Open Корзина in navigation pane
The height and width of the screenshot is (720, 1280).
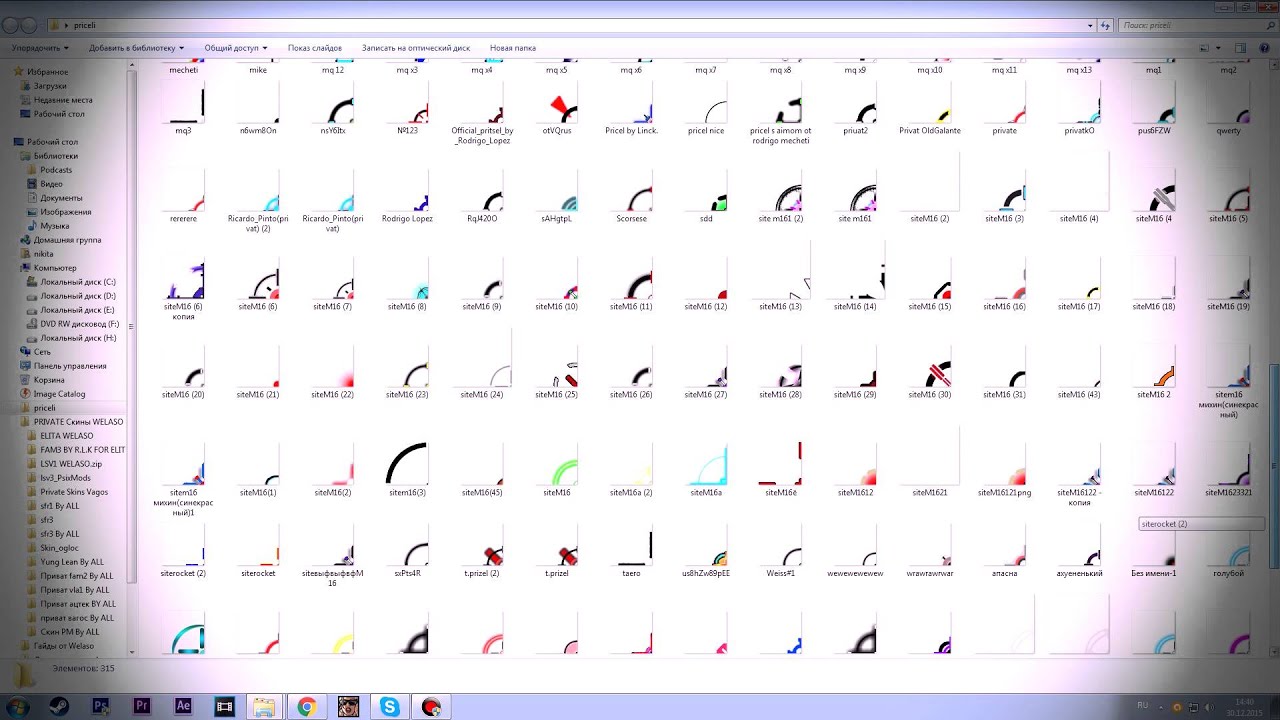pos(42,380)
